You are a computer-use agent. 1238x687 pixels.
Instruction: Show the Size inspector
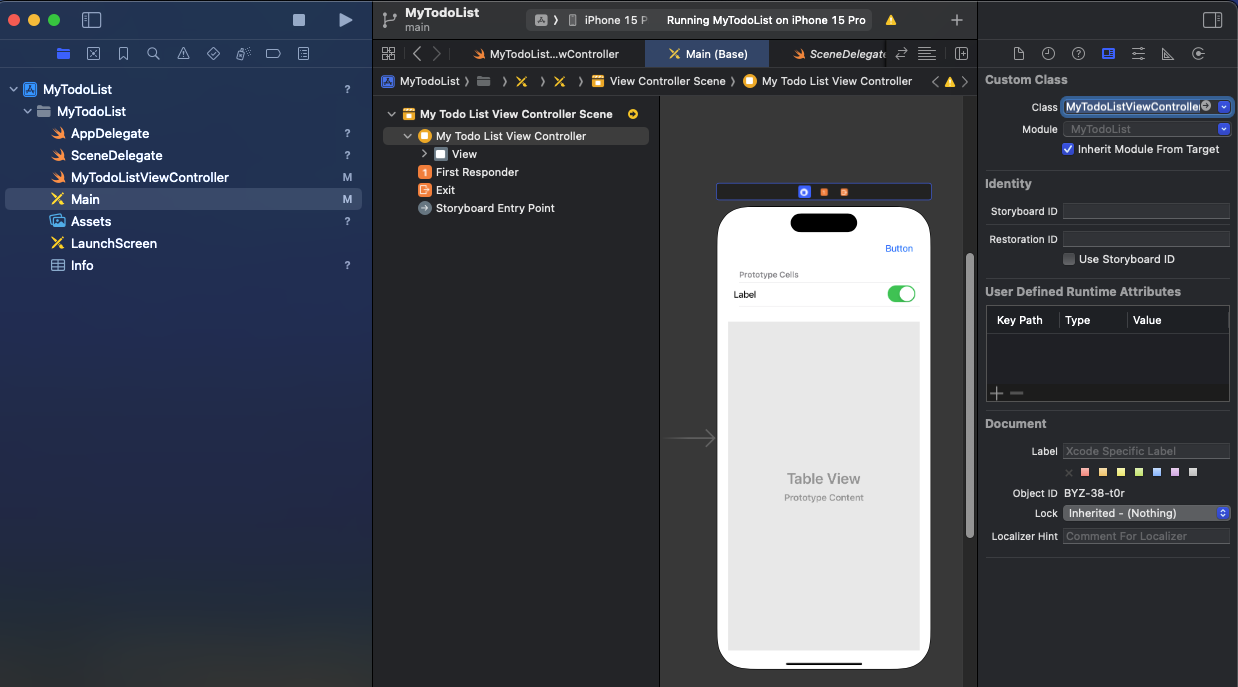1168,54
